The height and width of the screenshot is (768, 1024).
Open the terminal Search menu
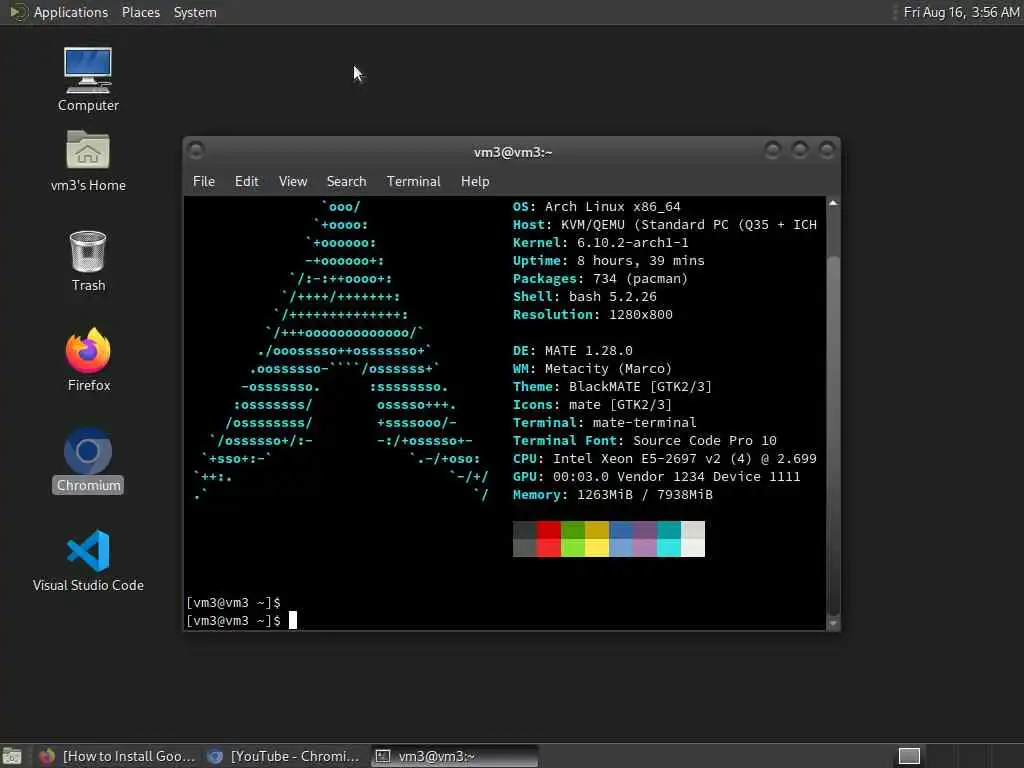click(x=346, y=182)
